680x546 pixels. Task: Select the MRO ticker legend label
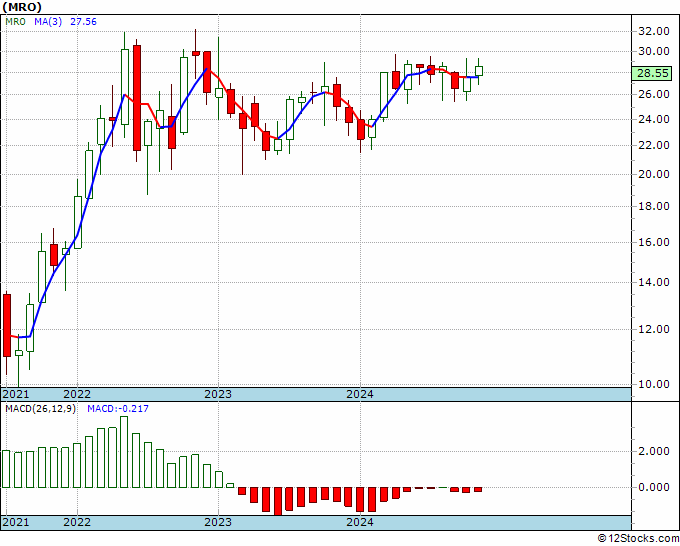click(x=16, y=22)
